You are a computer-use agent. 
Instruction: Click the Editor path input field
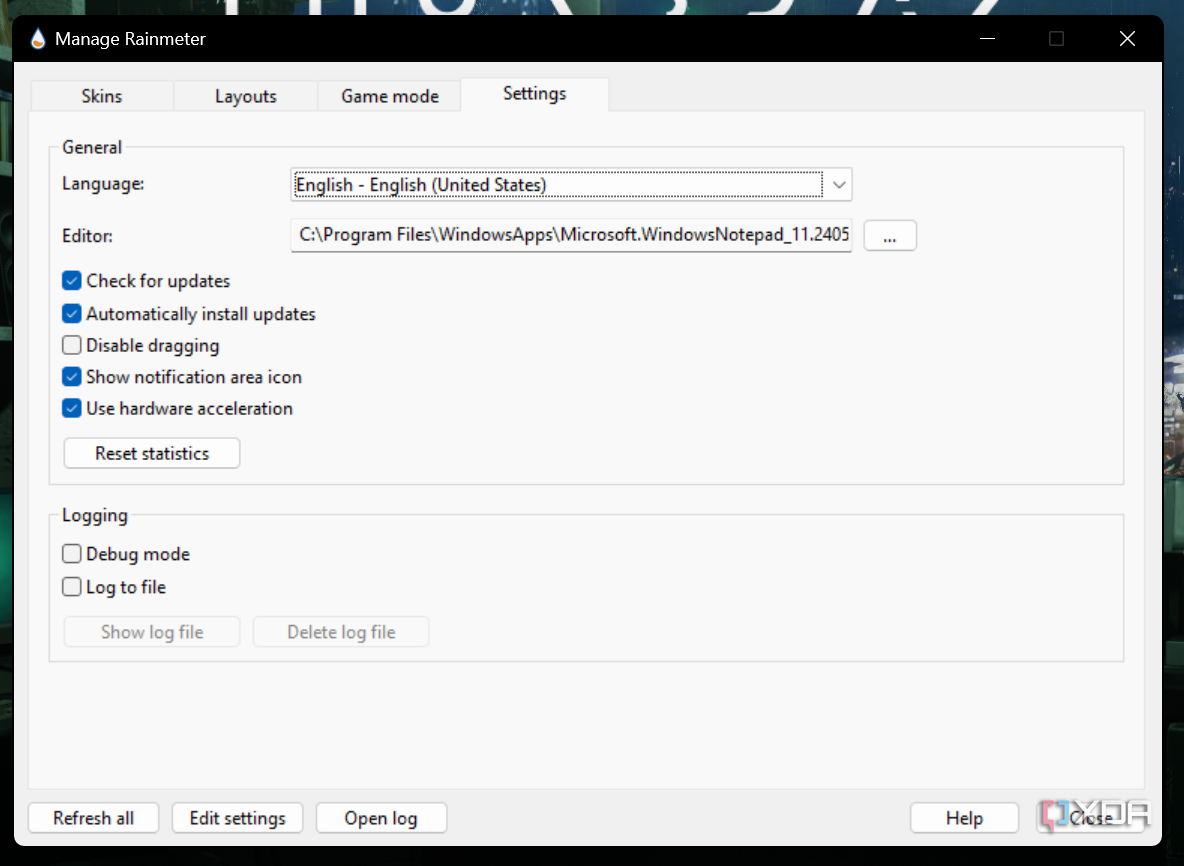[x=571, y=235]
